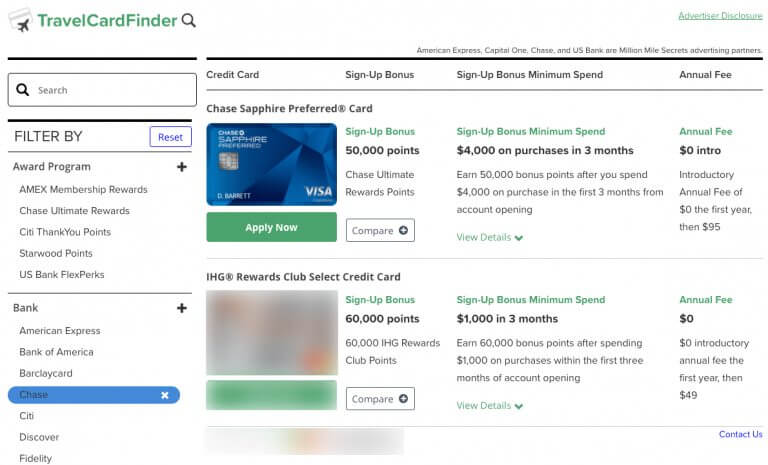Open the Chase Sapphire Preferred card image
Viewport: 768px width, 465px height.
(x=271, y=164)
